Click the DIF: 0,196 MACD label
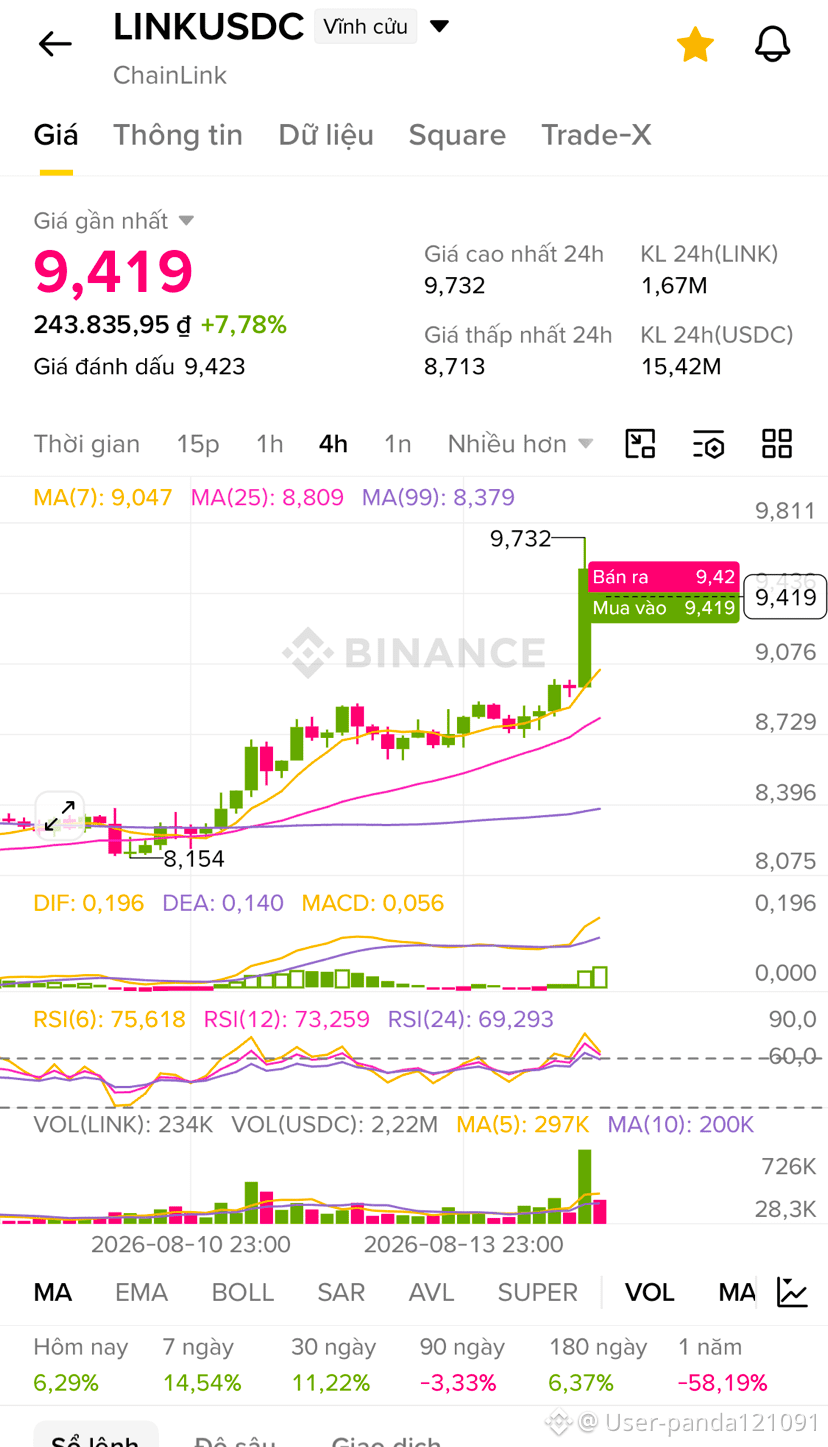This screenshot has height=1447, width=828. tap(89, 903)
